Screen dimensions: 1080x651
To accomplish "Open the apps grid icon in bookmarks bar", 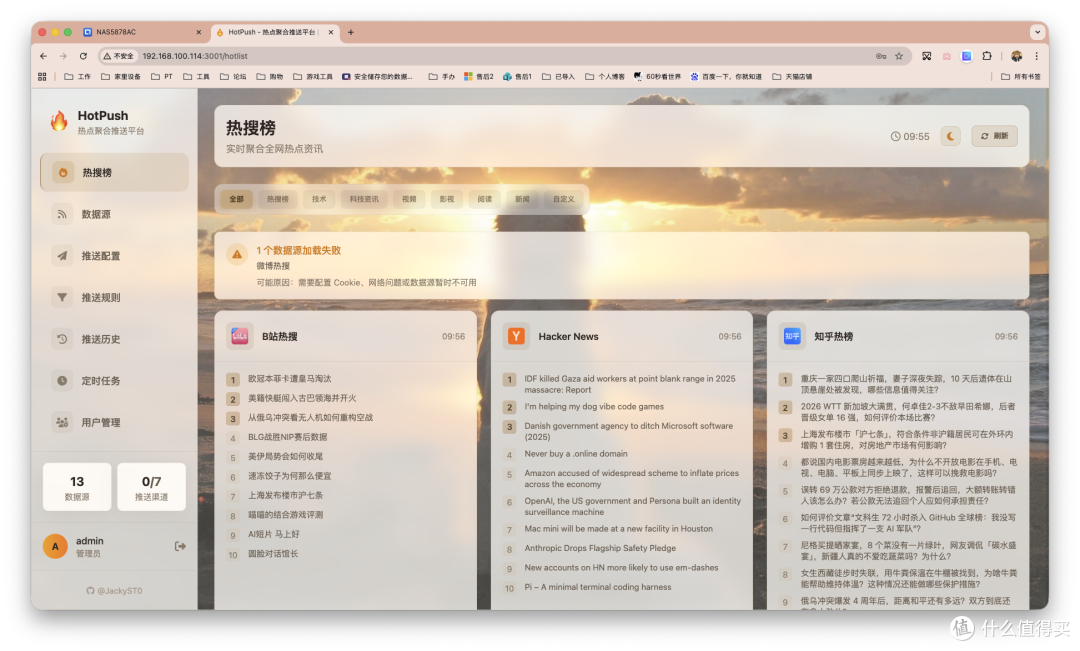I will [x=42, y=76].
